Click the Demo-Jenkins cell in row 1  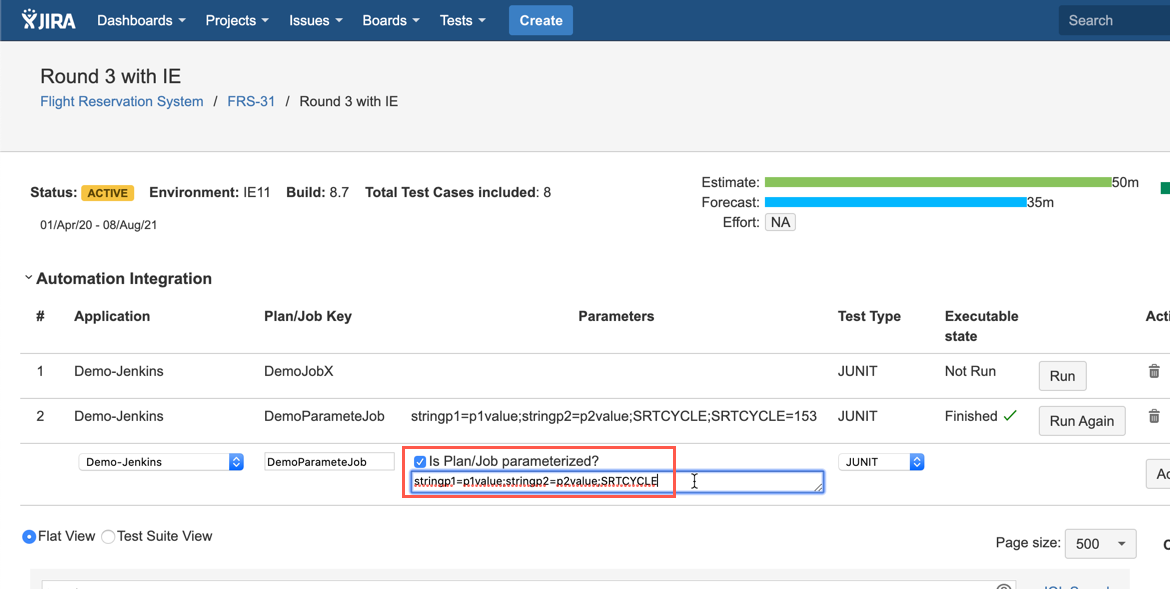119,371
